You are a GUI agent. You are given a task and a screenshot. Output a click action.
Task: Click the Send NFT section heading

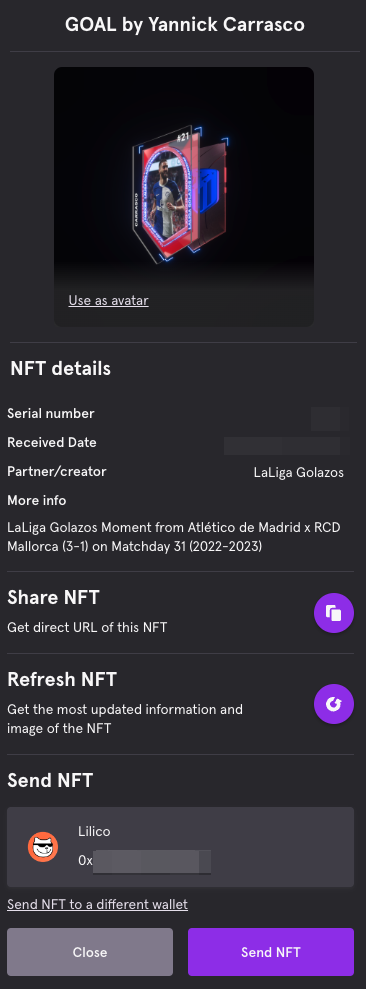point(50,780)
